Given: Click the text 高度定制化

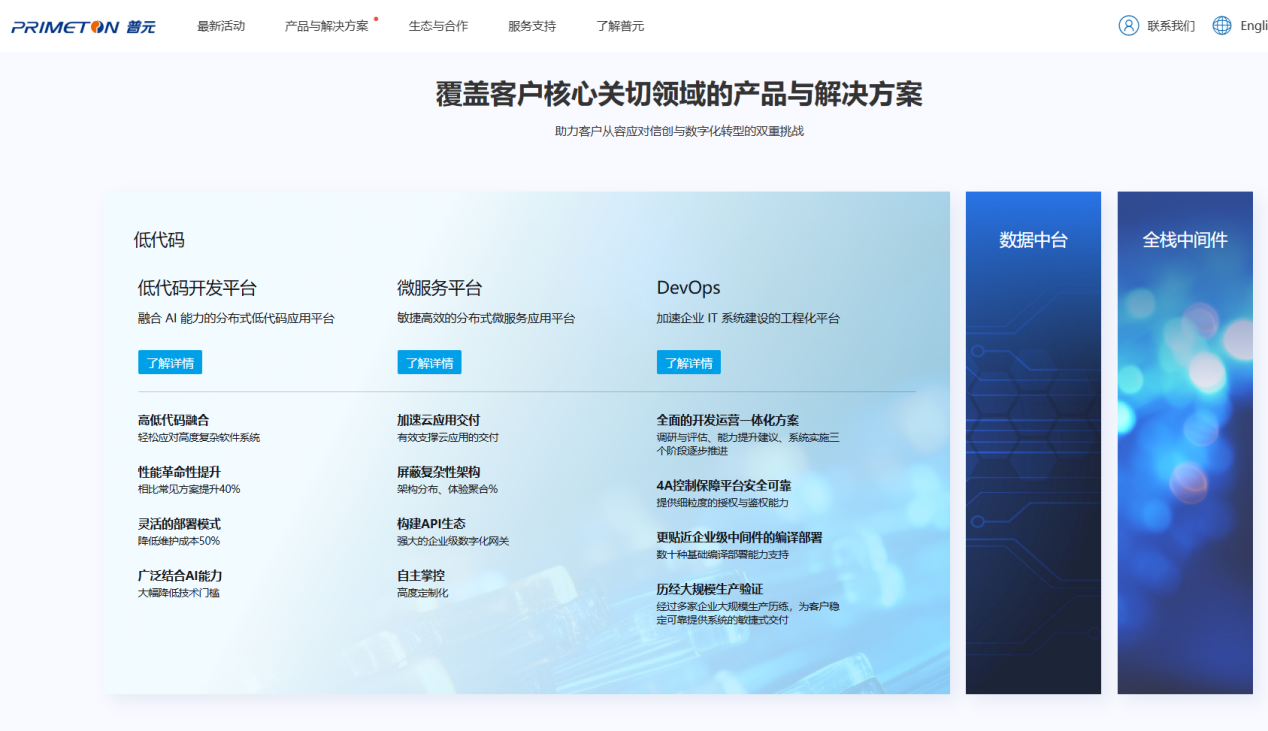Looking at the screenshot, I should click(423, 593).
